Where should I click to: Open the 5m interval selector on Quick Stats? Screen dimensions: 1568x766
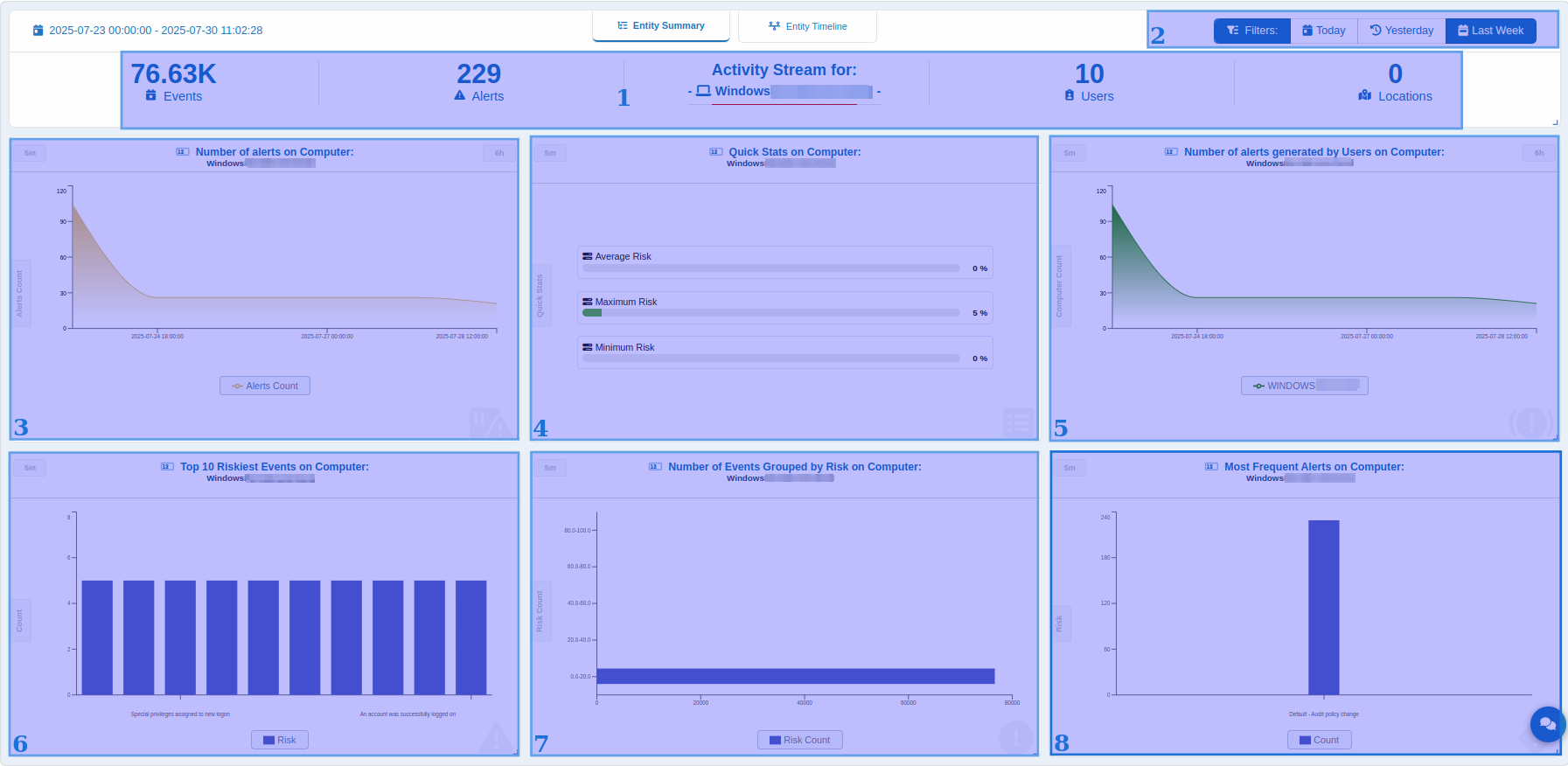550,153
